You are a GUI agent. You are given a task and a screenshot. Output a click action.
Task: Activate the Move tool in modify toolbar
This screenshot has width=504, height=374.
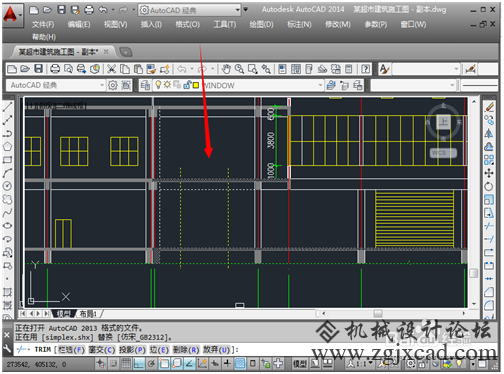(x=489, y=173)
